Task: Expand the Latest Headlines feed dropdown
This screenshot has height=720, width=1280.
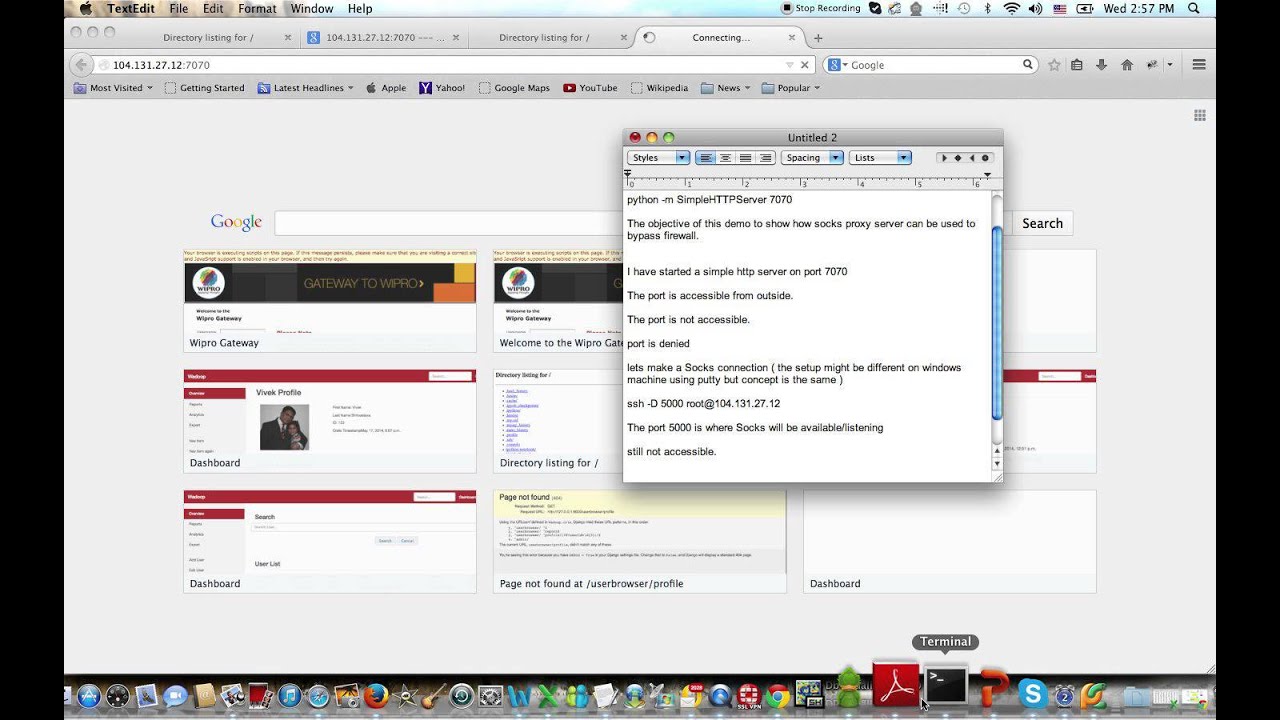Action: click(305, 88)
